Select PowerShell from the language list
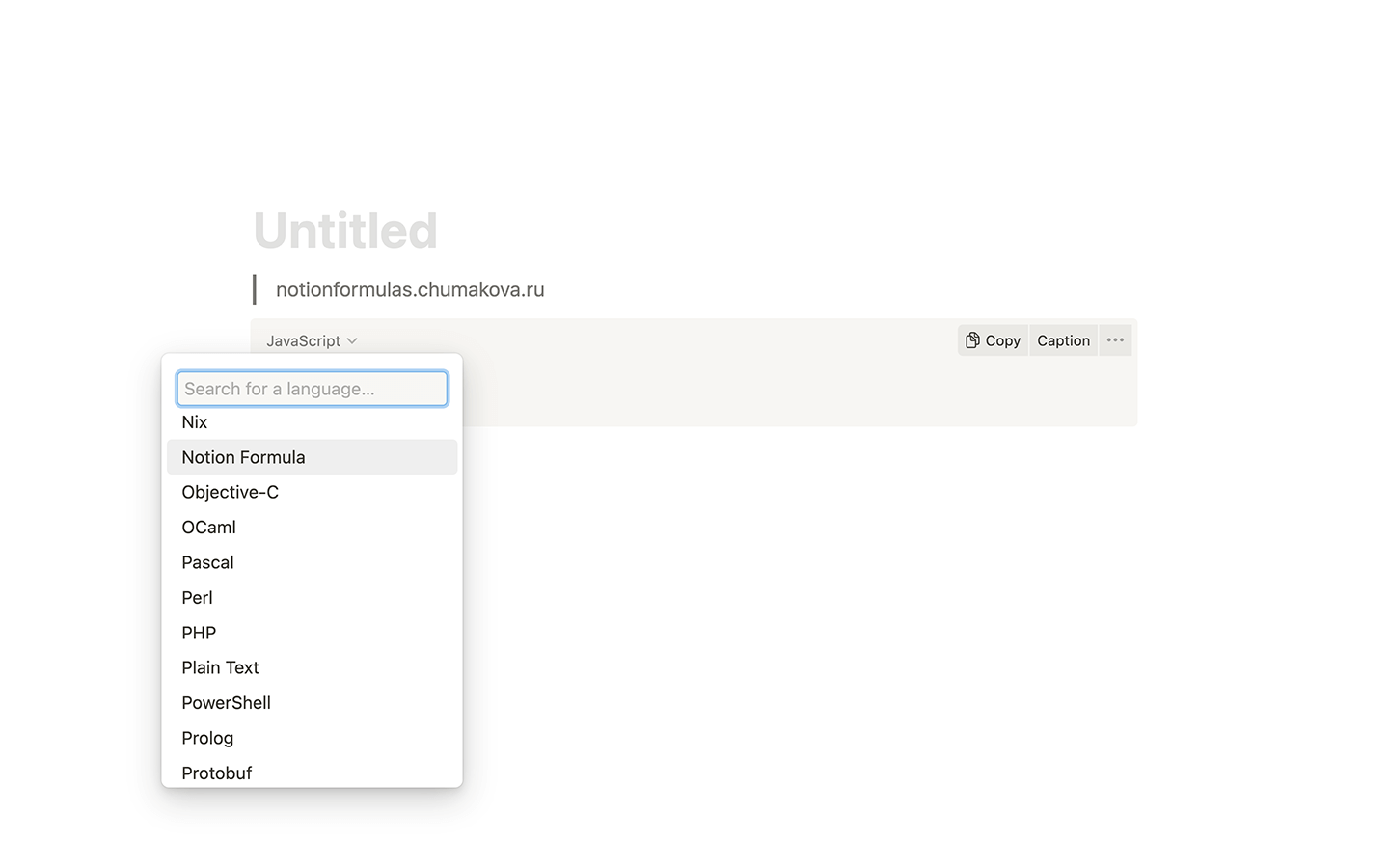Viewport: 1389px width, 868px height. 312,703
